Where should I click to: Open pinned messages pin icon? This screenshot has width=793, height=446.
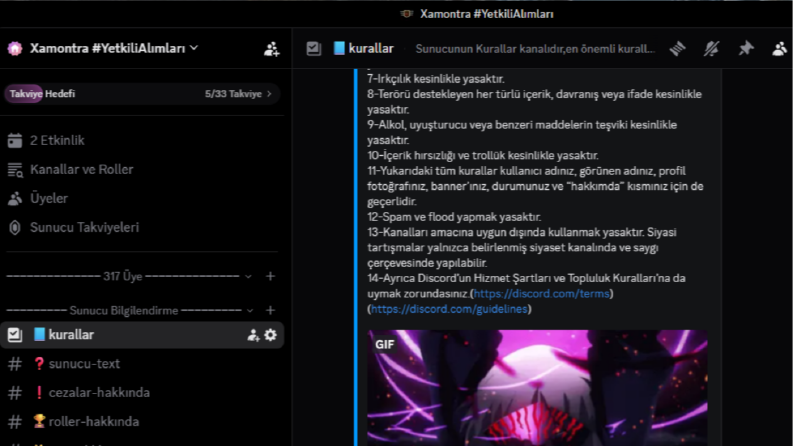[x=745, y=49]
